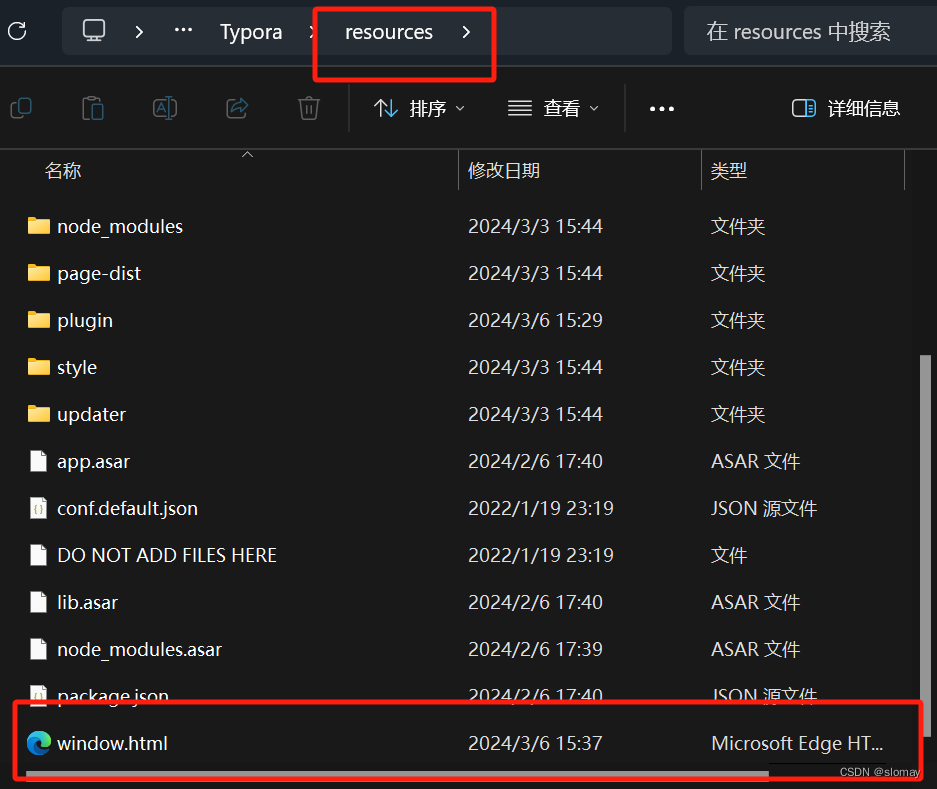Open the 排序 sort dropdown
The height and width of the screenshot is (789, 937).
419,108
